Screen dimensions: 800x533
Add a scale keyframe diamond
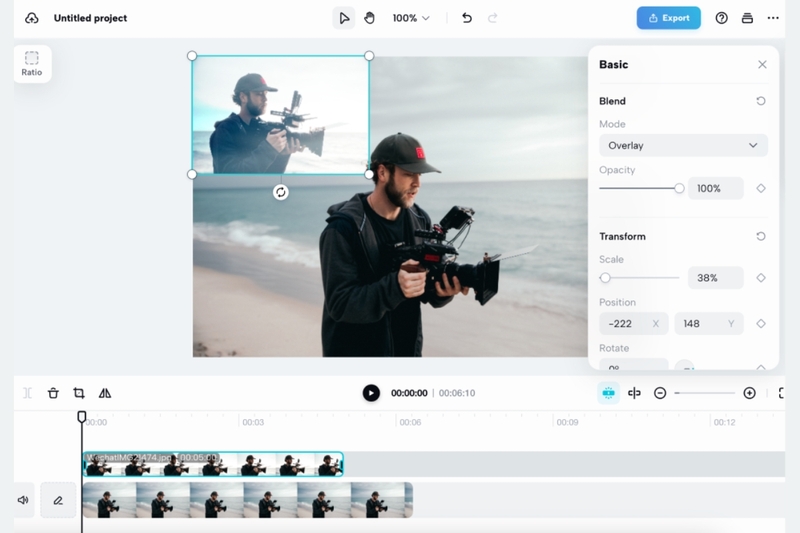(761, 278)
